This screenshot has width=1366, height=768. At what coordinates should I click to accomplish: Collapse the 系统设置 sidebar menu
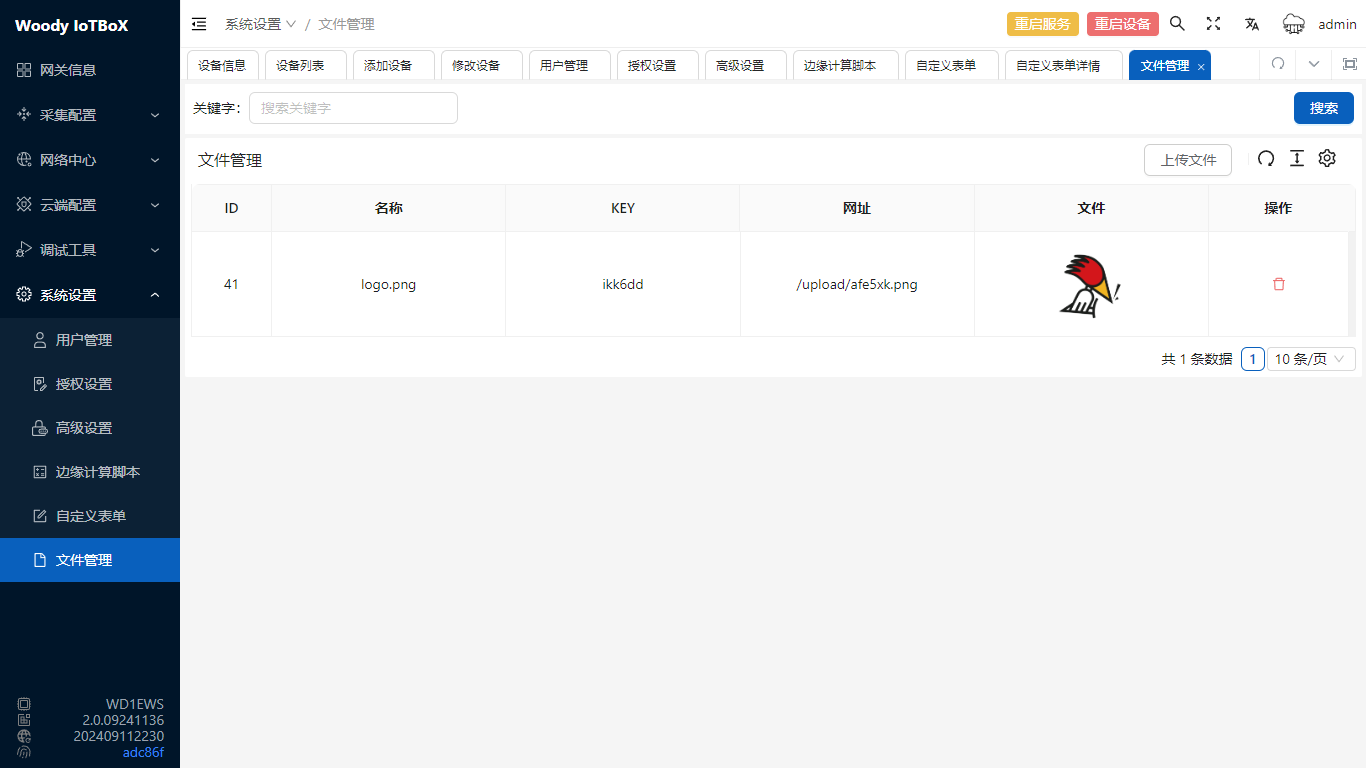(x=90, y=295)
